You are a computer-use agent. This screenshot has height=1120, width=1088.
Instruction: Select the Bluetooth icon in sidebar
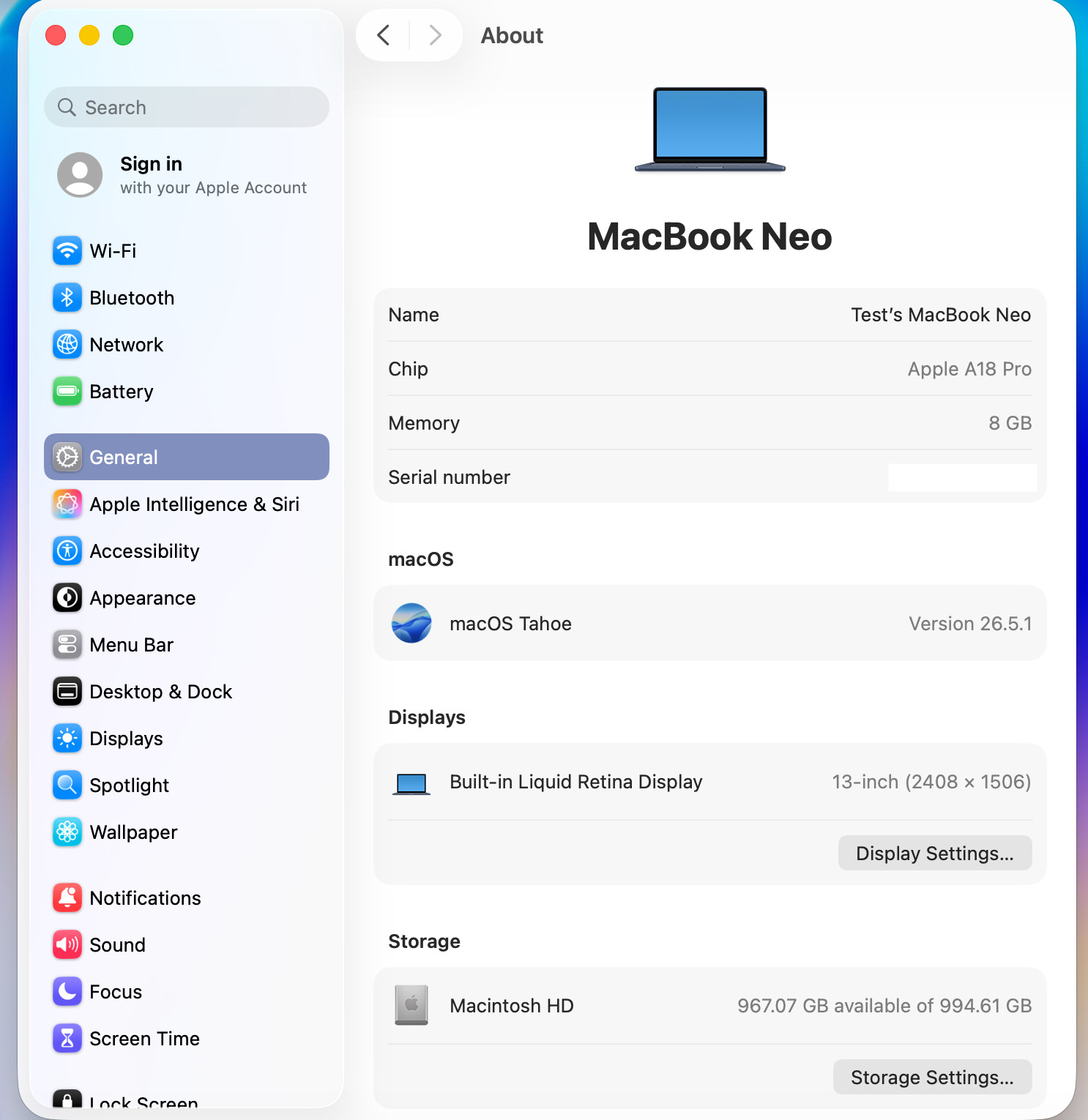pyautogui.click(x=67, y=297)
